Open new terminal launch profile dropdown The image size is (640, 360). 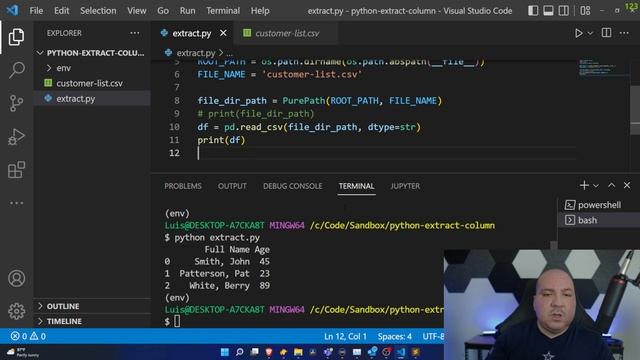[x=596, y=186]
